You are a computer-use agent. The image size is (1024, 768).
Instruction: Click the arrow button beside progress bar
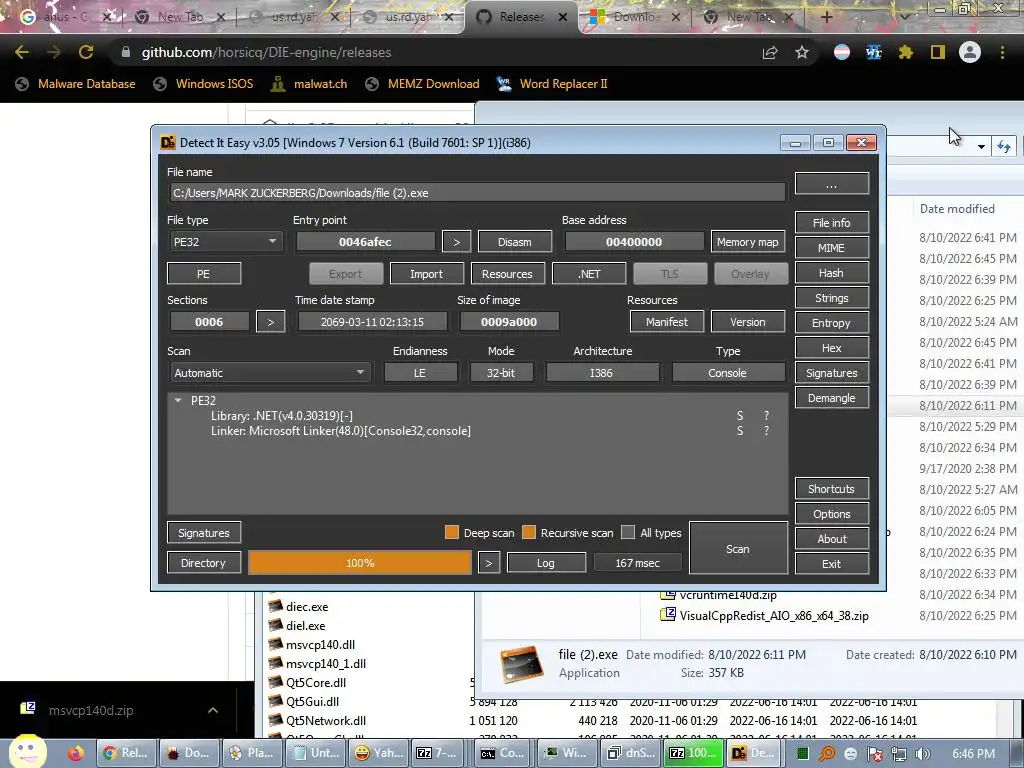[x=488, y=563]
